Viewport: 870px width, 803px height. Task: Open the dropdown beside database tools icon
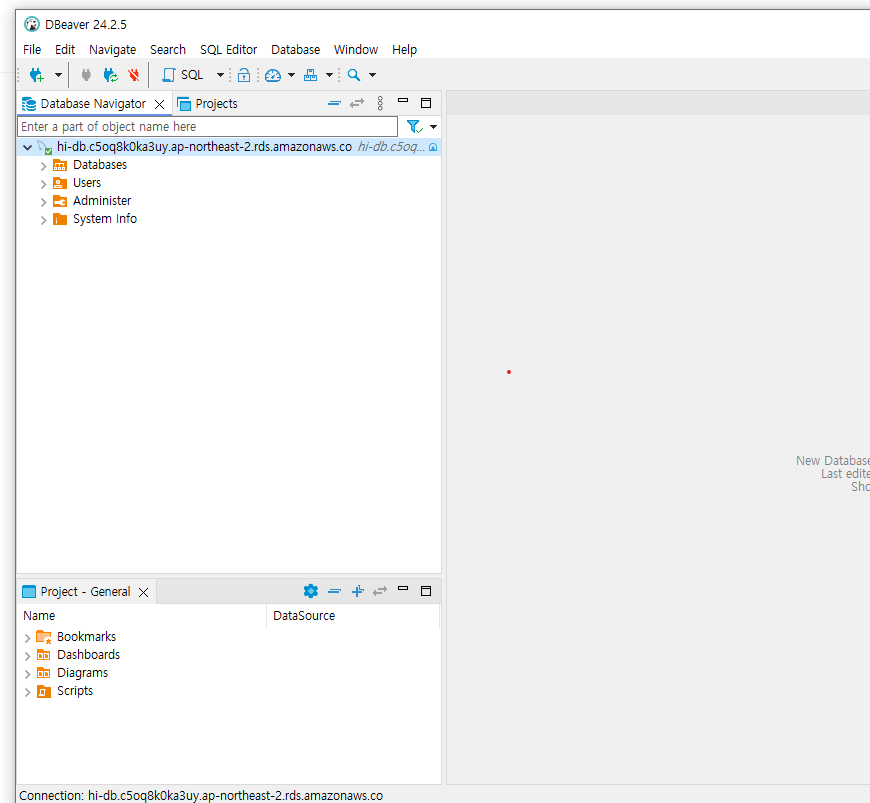329,75
